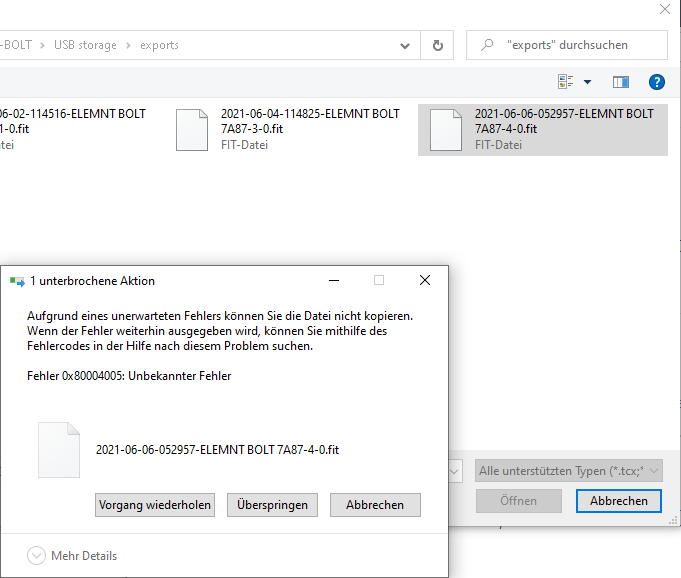Select 'exports' in the breadcrumb path
The width and height of the screenshot is (681, 578).
[159, 45]
